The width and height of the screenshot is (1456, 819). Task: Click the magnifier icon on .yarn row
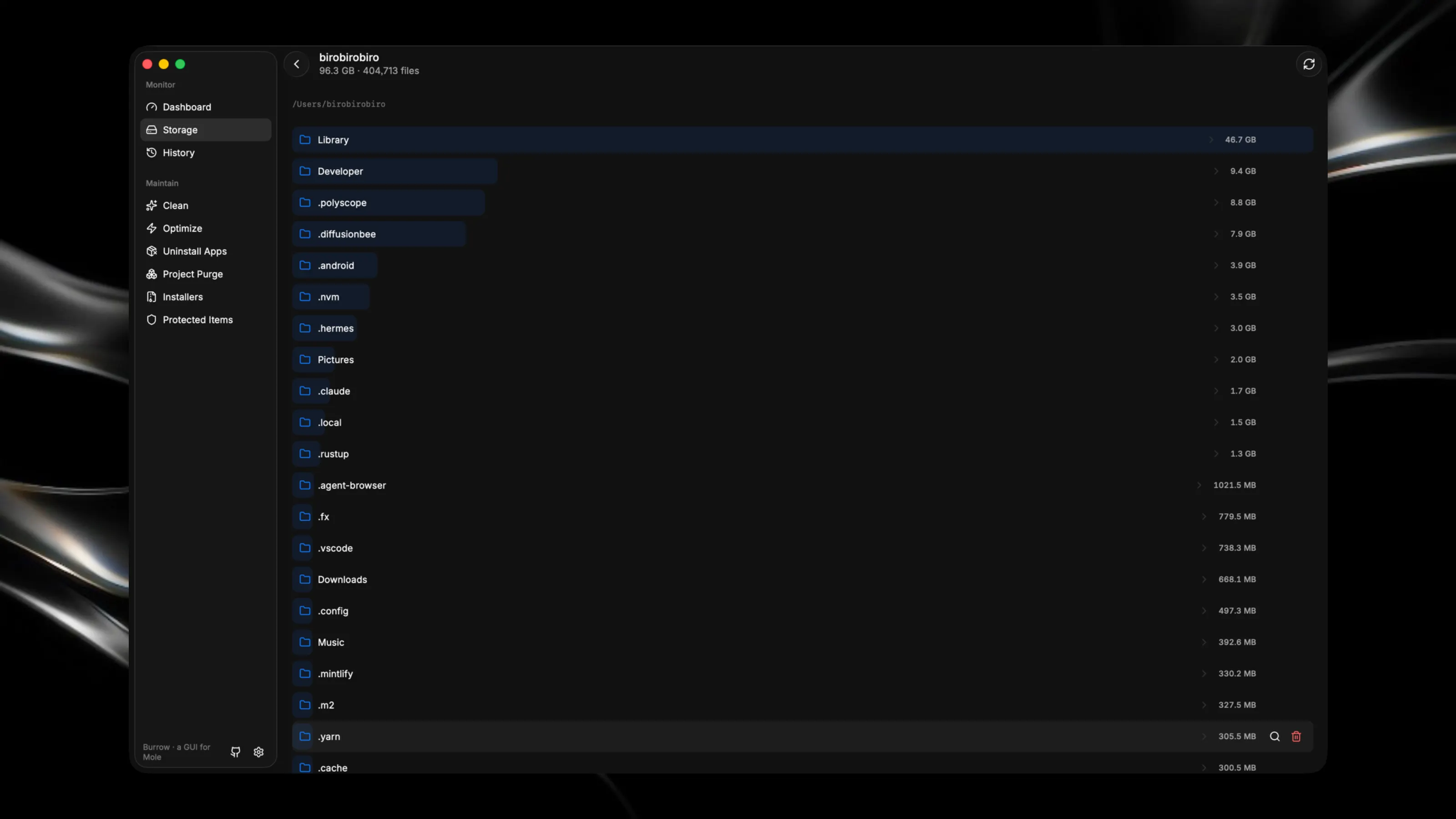coord(1274,737)
